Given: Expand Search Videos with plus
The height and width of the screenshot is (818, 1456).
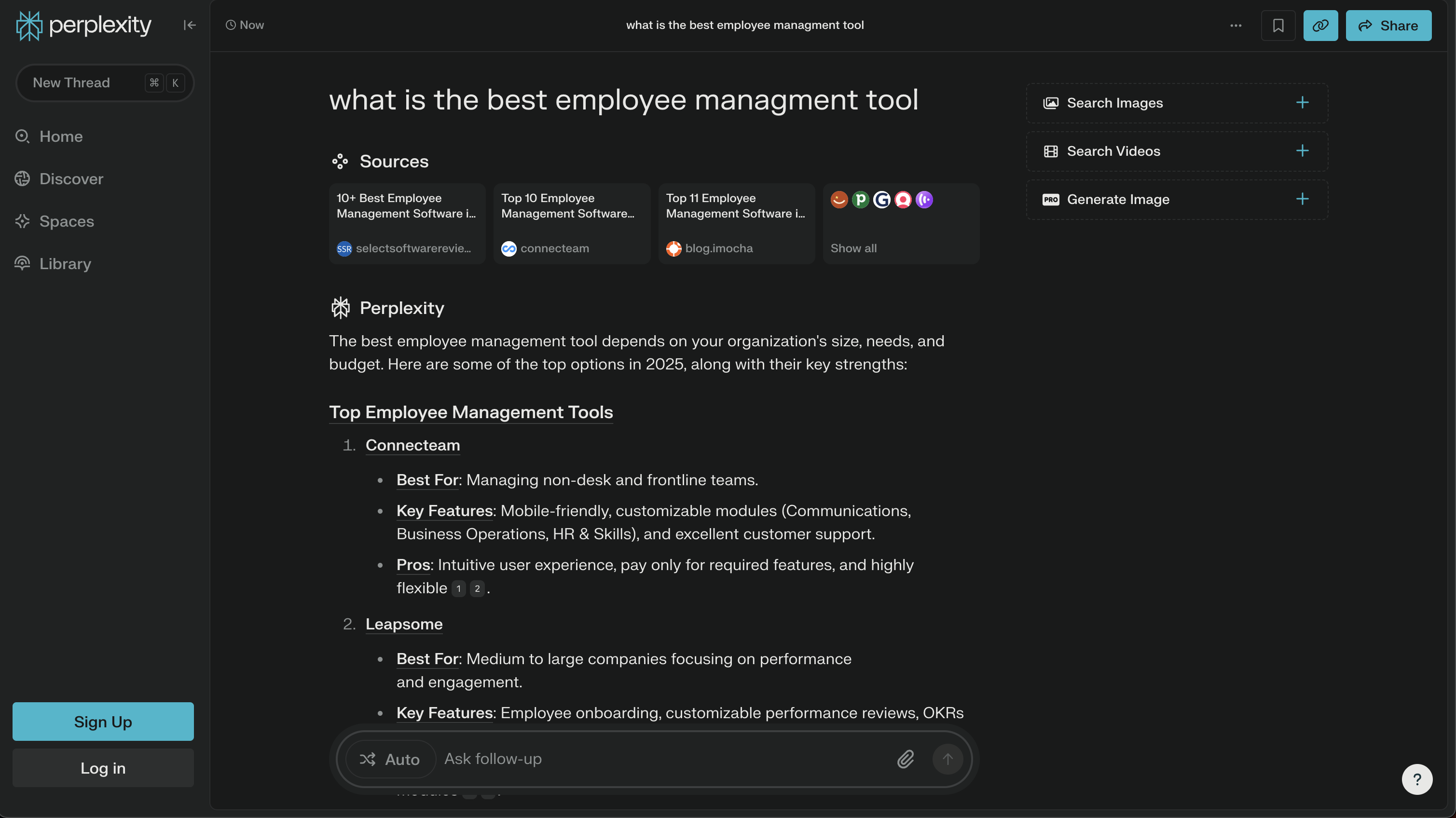Looking at the screenshot, I should 1302,151.
